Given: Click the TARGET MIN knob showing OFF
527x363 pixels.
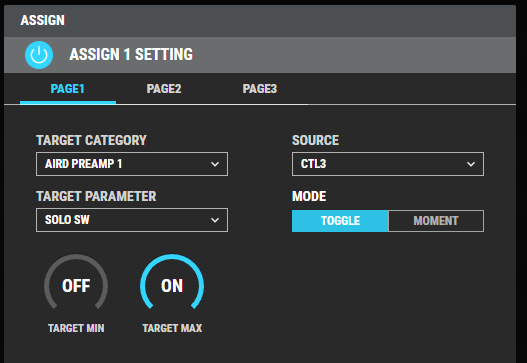Looking at the screenshot, I should pos(76,285).
